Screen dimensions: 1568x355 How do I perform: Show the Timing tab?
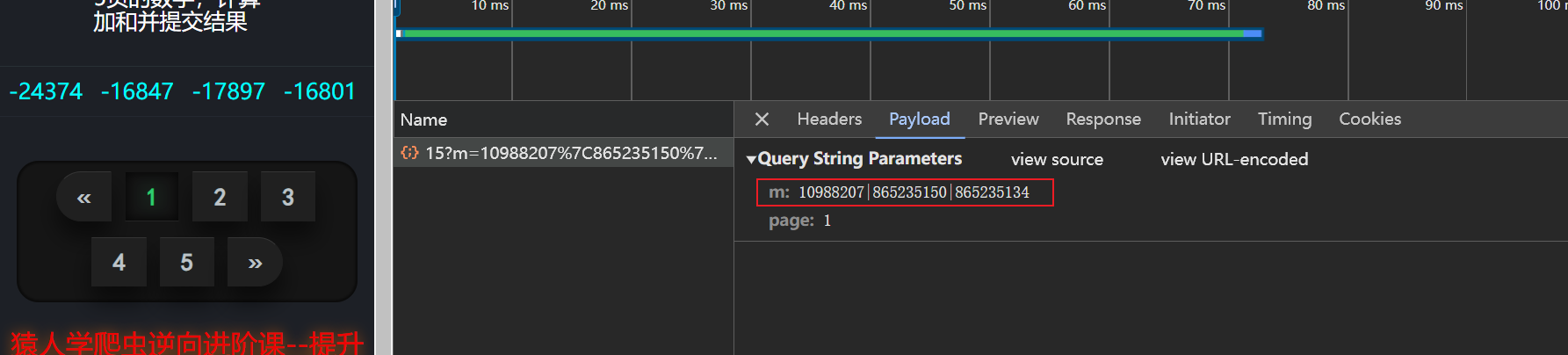click(1284, 120)
